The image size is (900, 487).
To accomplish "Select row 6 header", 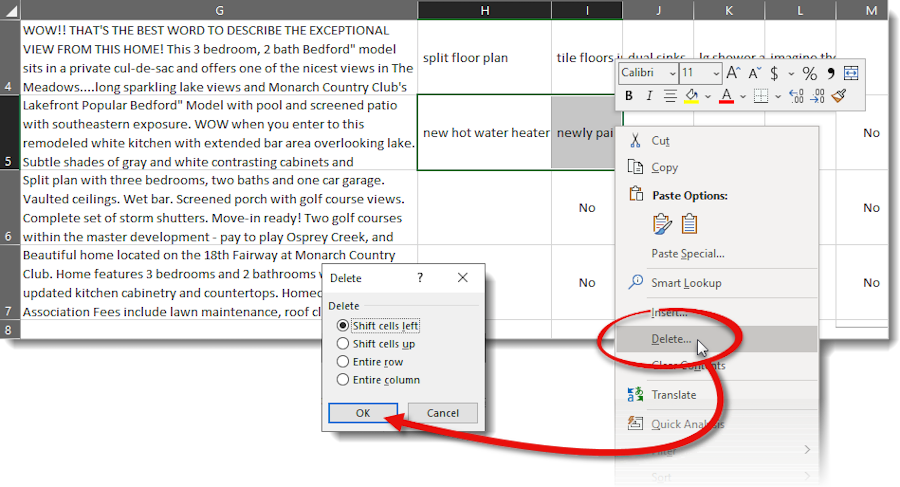I will click(10, 207).
